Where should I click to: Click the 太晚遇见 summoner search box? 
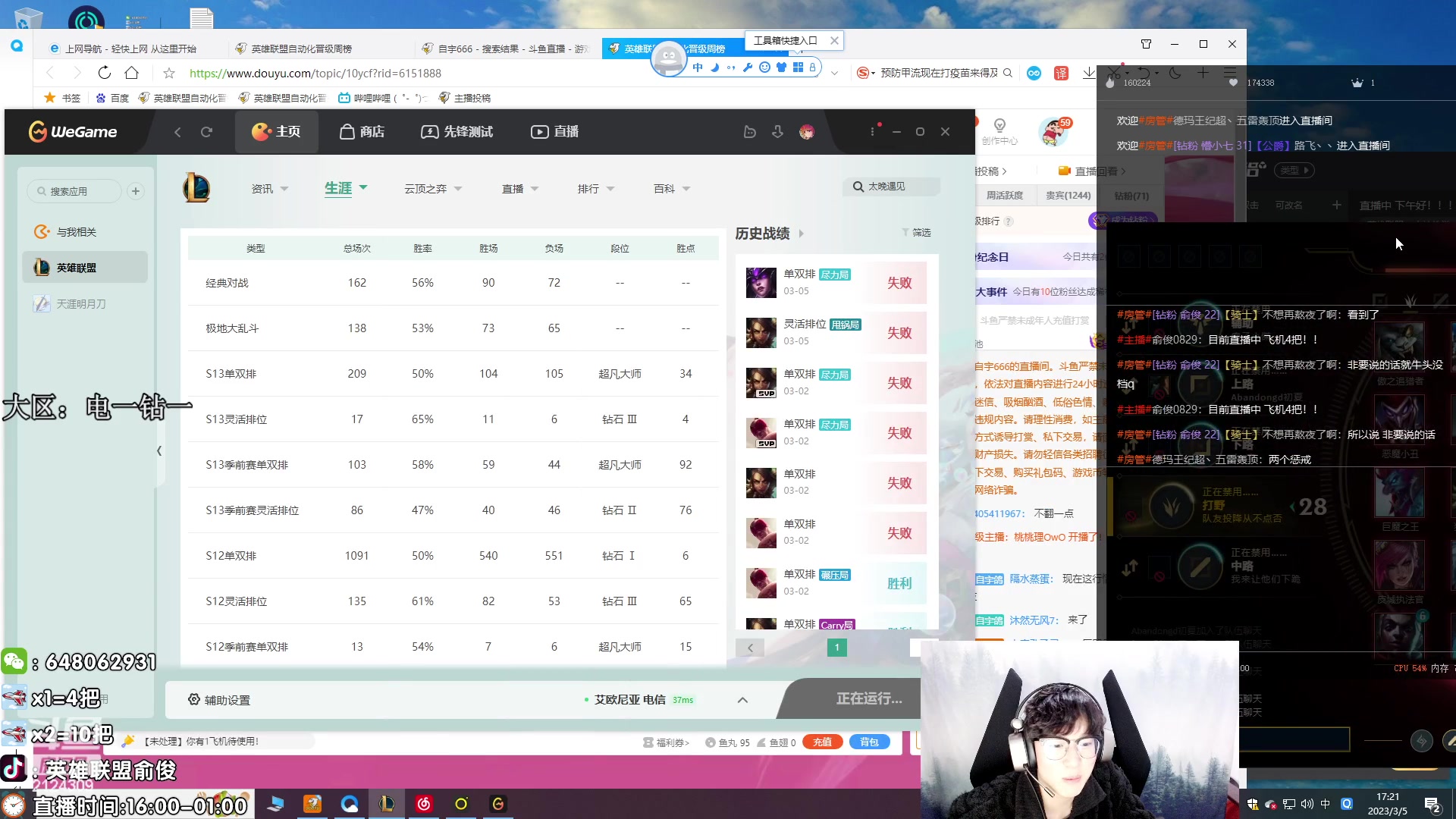point(891,187)
